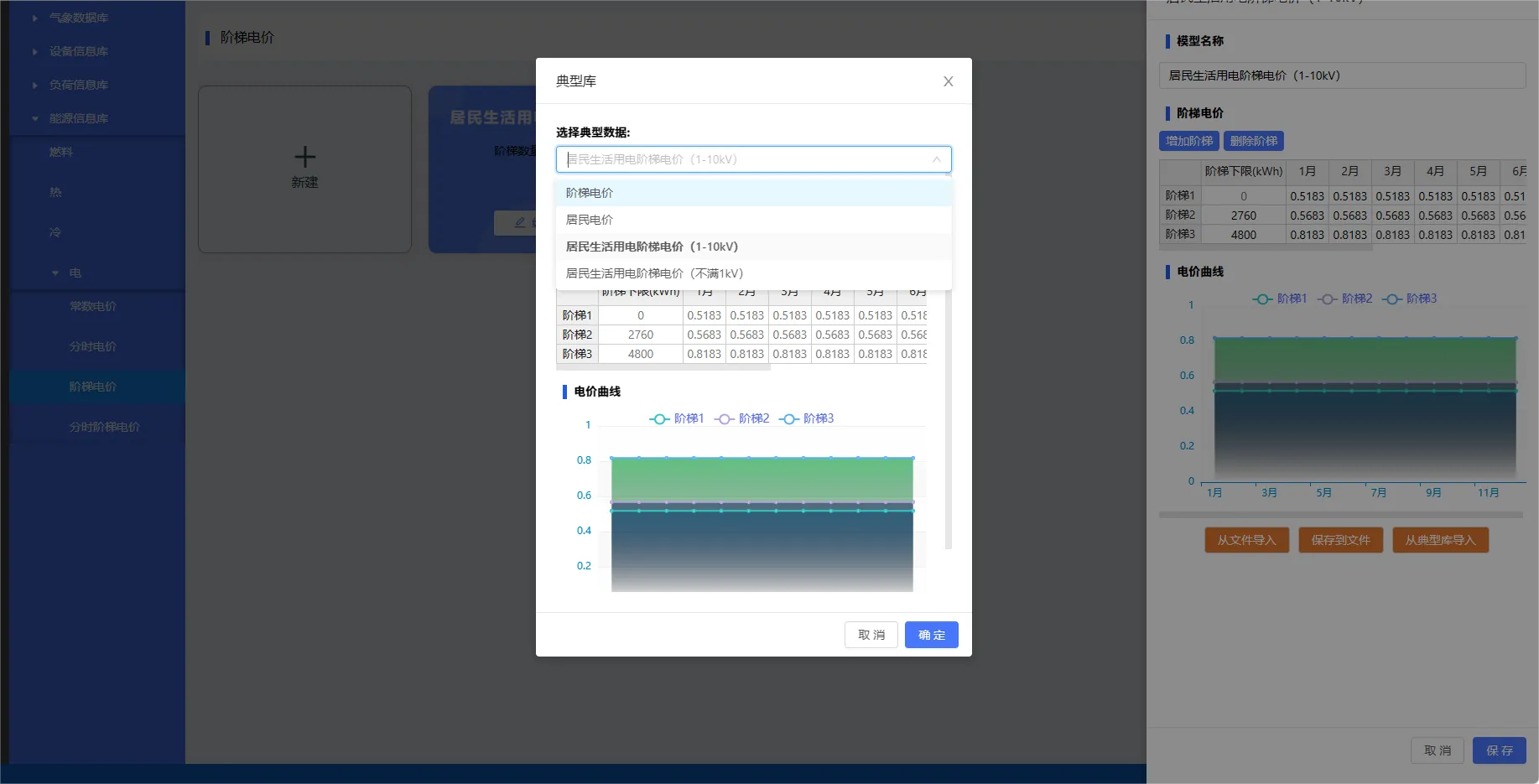Open the 选择典型数据 dropdown field
1539x784 pixels.
point(753,159)
